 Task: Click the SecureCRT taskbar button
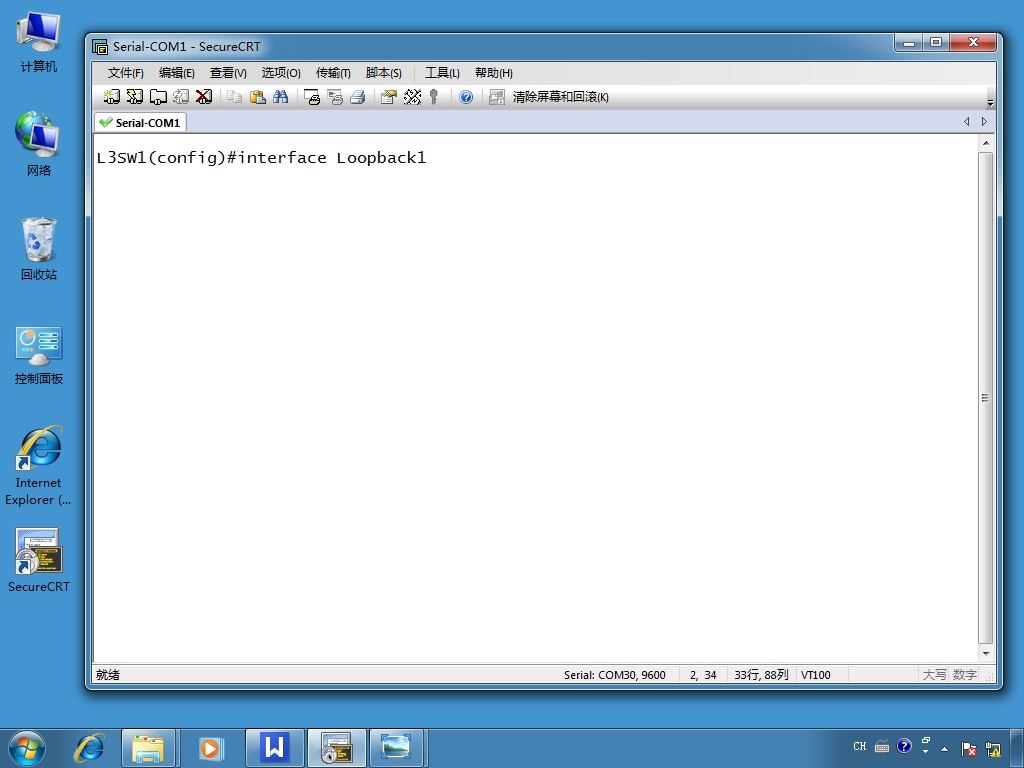point(337,748)
